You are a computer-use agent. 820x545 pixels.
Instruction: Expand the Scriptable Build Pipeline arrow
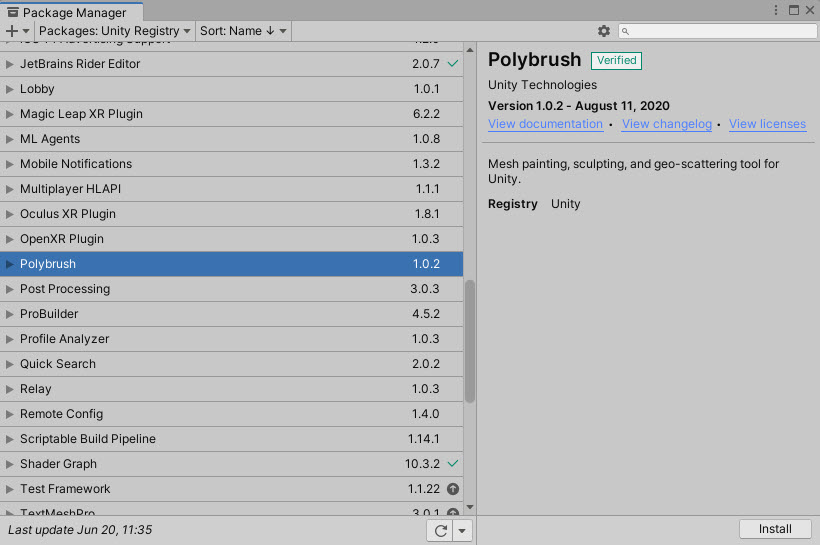9,439
